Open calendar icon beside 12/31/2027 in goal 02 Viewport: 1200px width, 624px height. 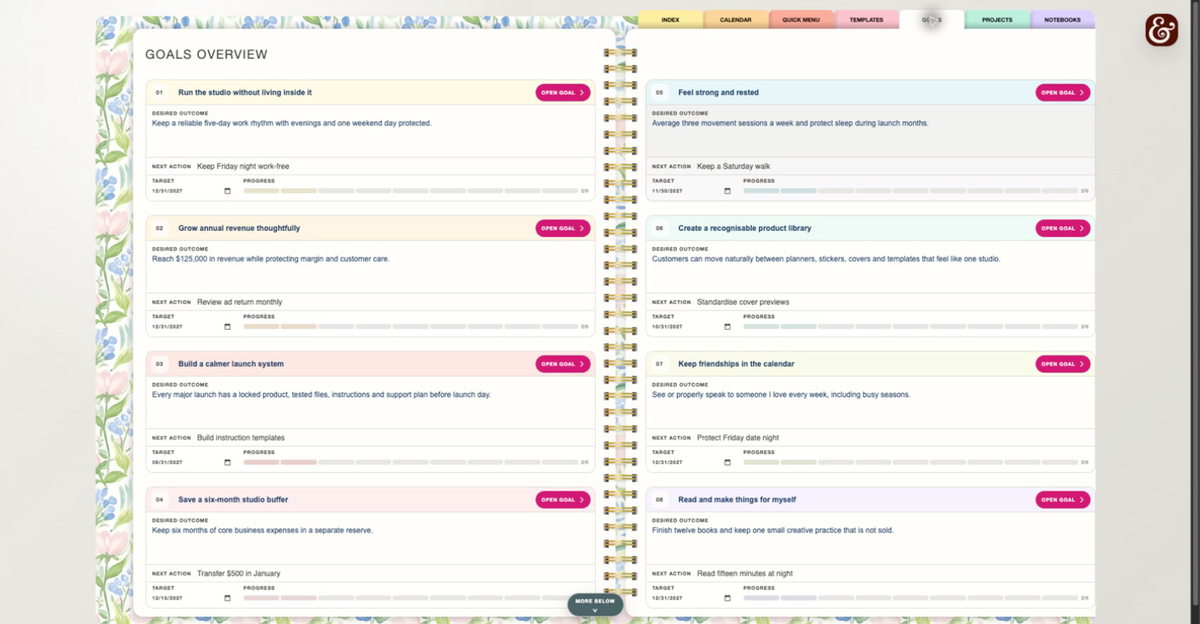pos(227,326)
